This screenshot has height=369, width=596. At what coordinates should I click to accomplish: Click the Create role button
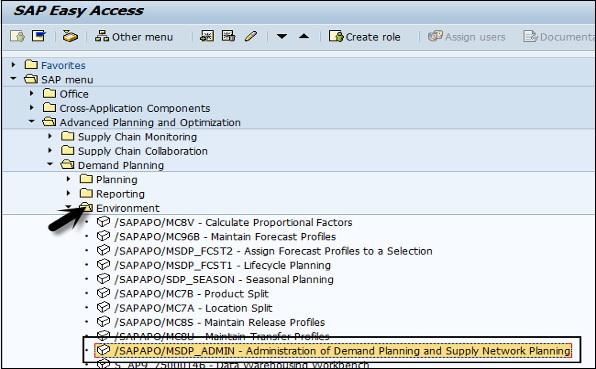point(365,37)
